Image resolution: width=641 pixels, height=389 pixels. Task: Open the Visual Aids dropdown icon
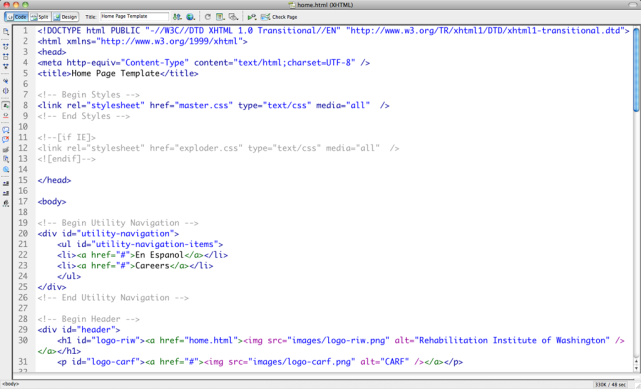[233, 17]
